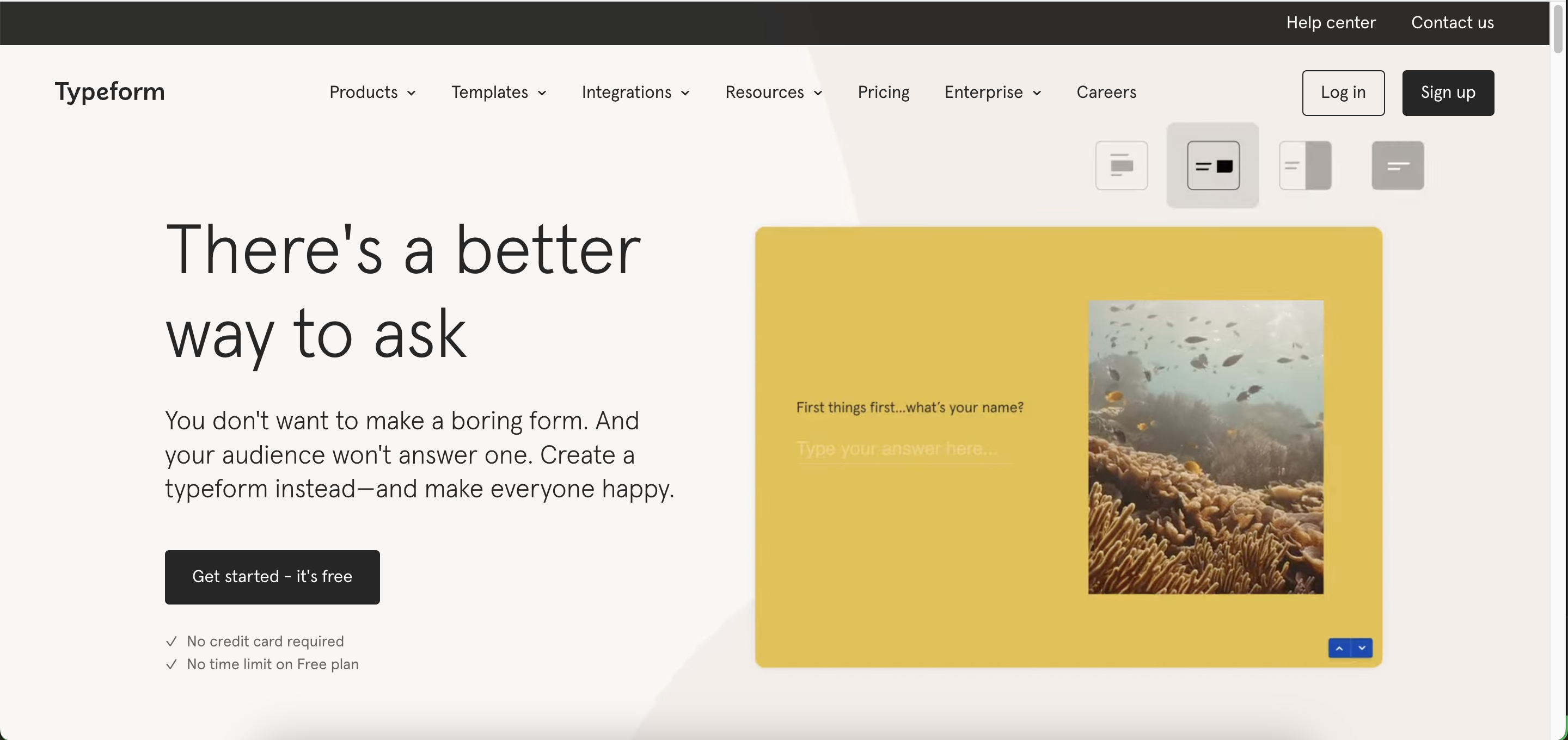This screenshot has height=740, width=1568.
Task: Go to the Typeform home logo
Action: 109,92
